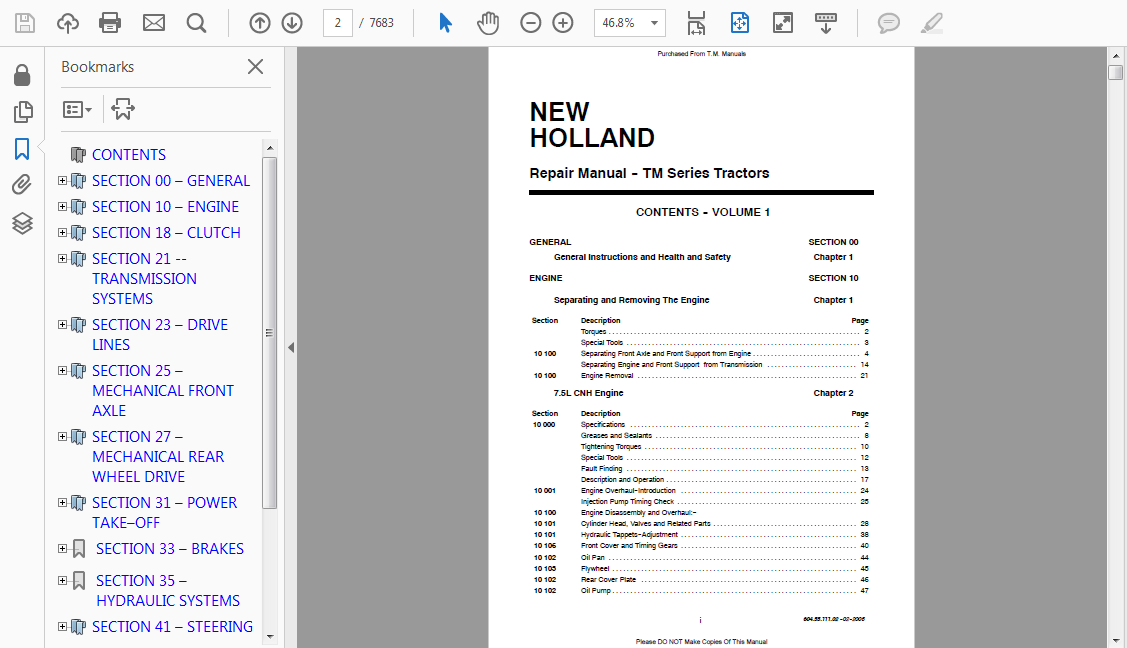
Task: Jump to SECTION 00 – GENERAL
Action: coord(171,180)
